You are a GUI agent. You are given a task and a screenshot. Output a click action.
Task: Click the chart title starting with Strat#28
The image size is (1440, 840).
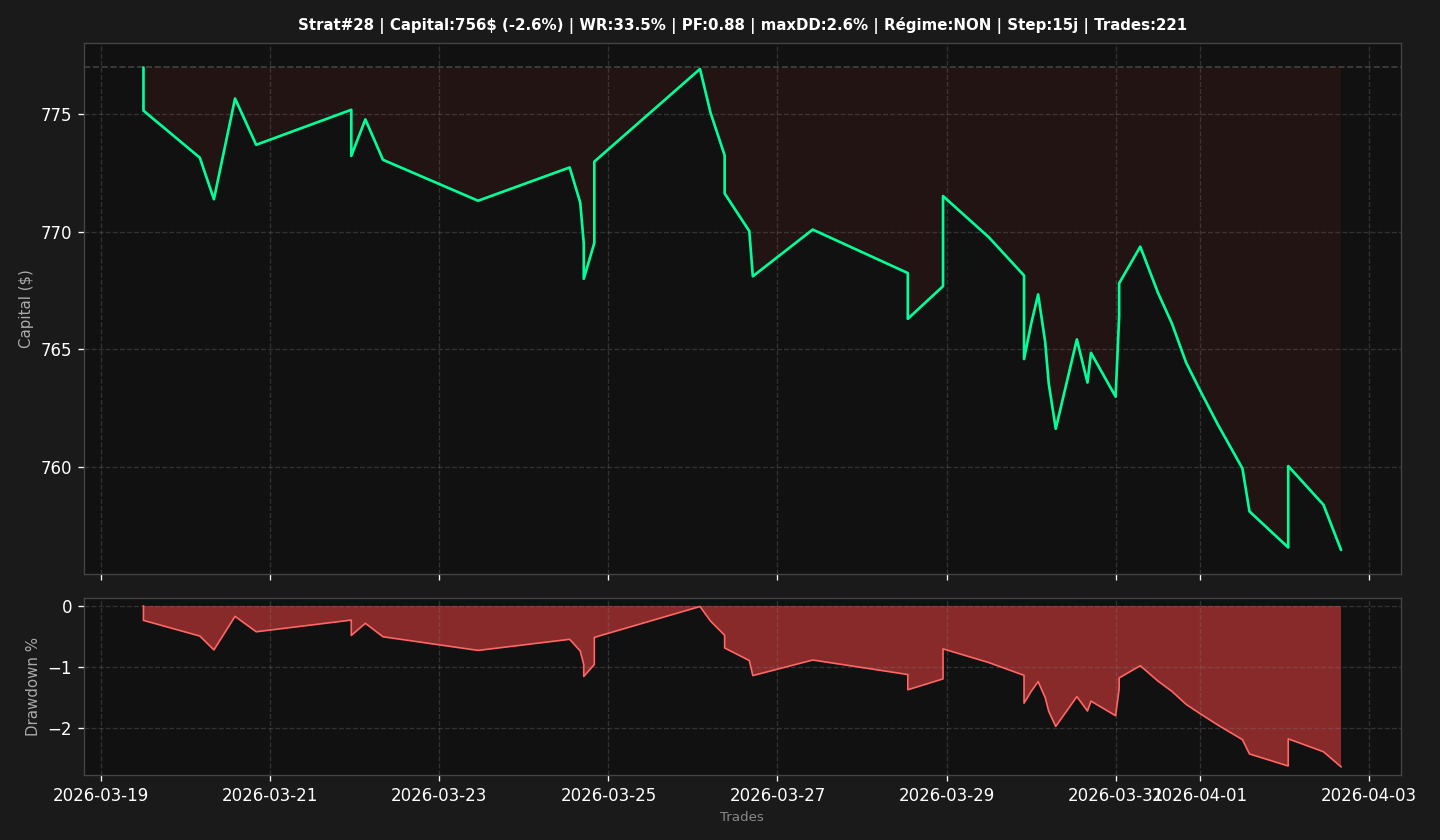[742, 25]
